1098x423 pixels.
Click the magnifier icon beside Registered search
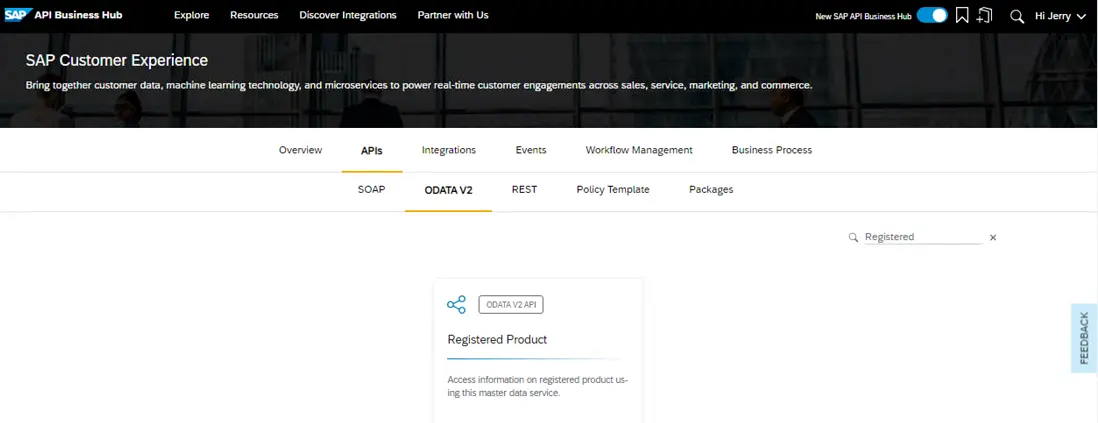click(853, 238)
